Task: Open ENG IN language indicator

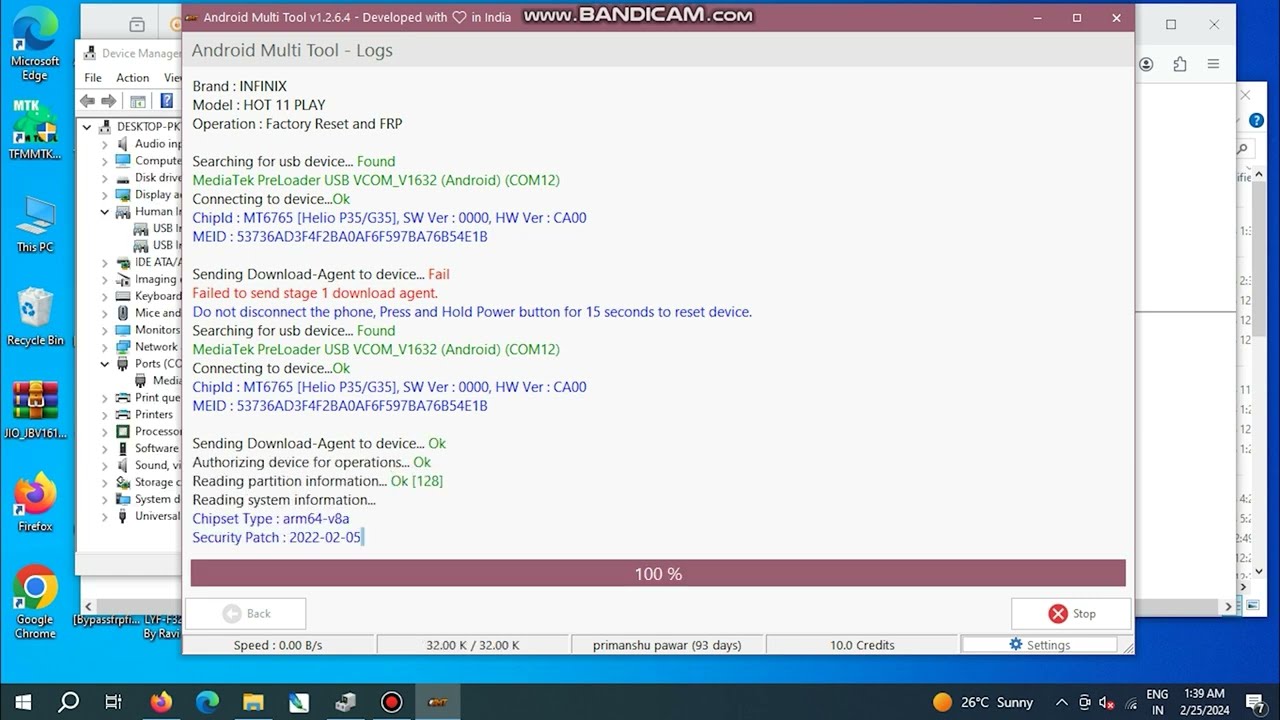Action: pos(1157,702)
